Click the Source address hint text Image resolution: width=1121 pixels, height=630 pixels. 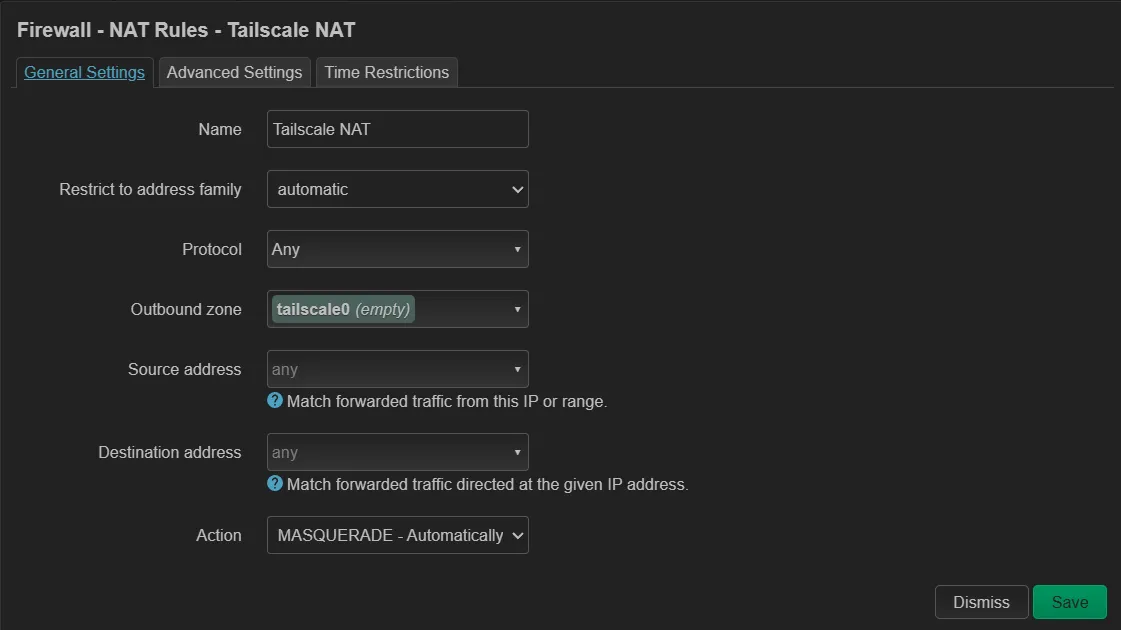pos(446,402)
